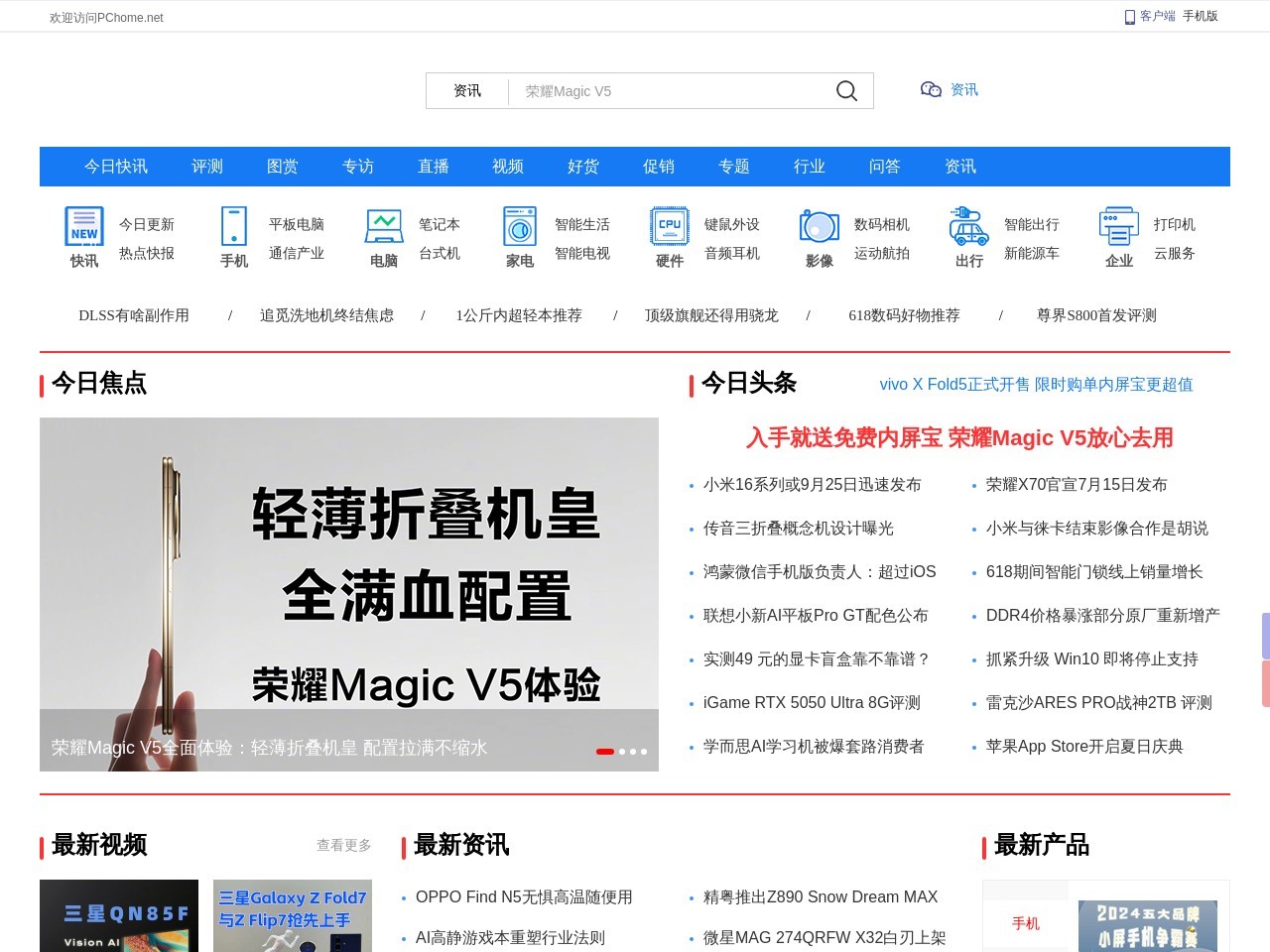This screenshot has height=952, width=1270.
Task: Switch to 手机版 mobile version
Action: [1199, 16]
